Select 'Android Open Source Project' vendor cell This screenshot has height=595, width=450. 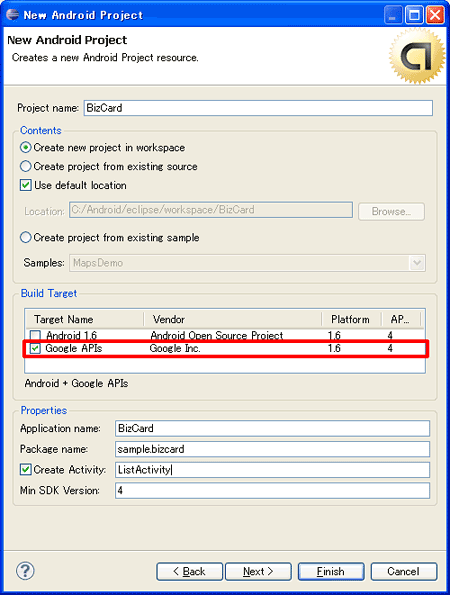tap(217, 335)
